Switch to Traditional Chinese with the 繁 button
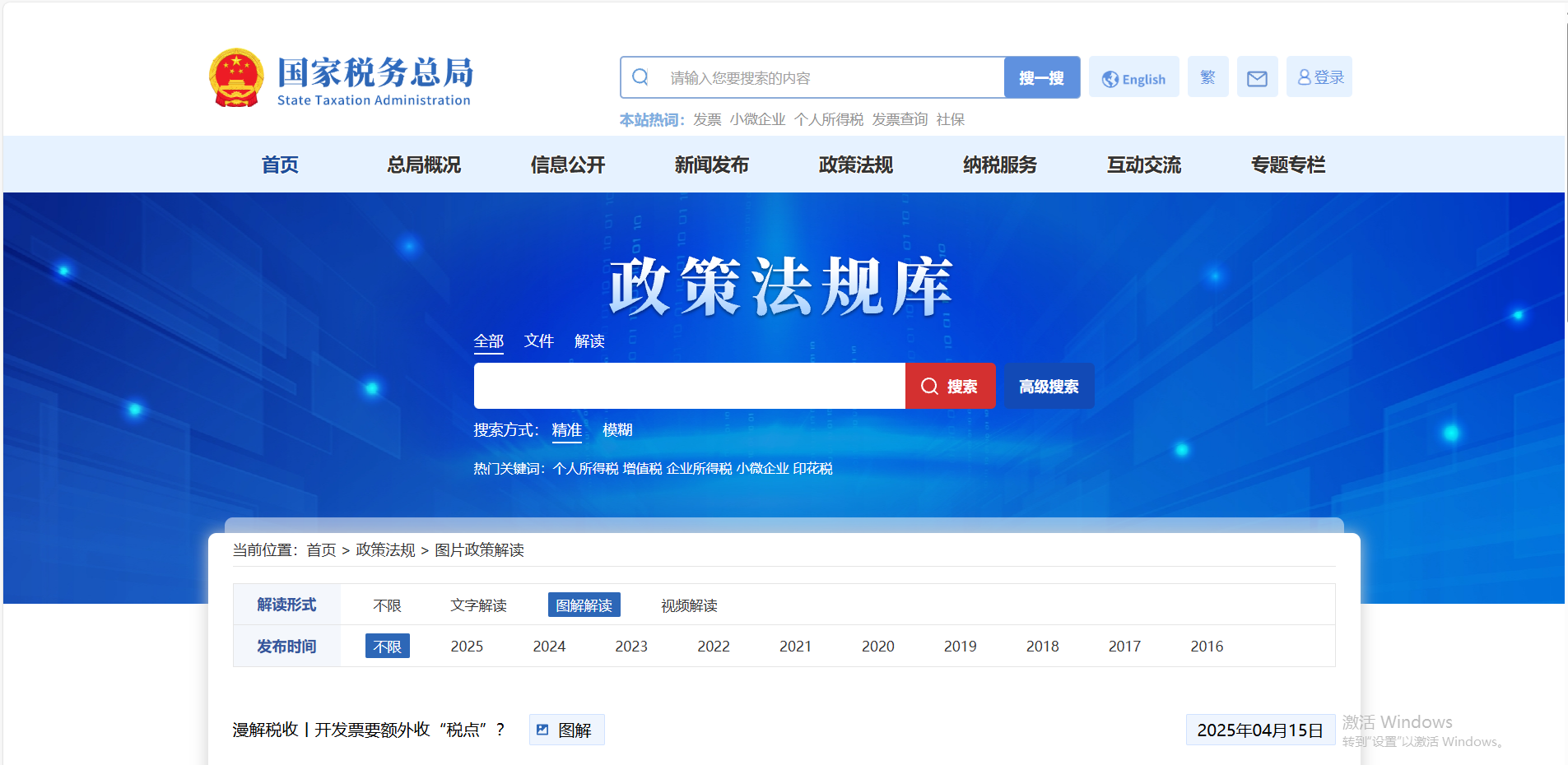The width and height of the screenshot is (1568, 765). click(x=1207, y=77)
